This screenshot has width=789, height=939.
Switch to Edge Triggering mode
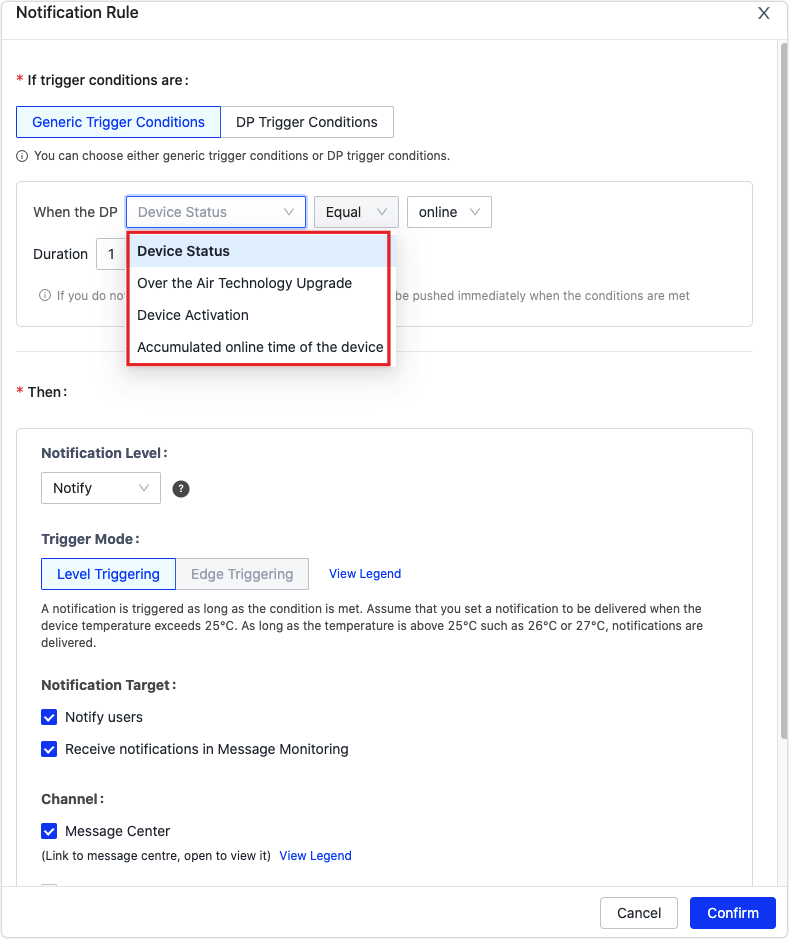(x=242, y=574)
